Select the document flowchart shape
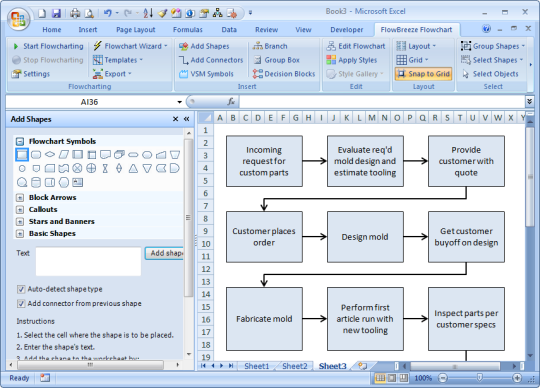Screen dimensions: 540x388 point(105,155)
